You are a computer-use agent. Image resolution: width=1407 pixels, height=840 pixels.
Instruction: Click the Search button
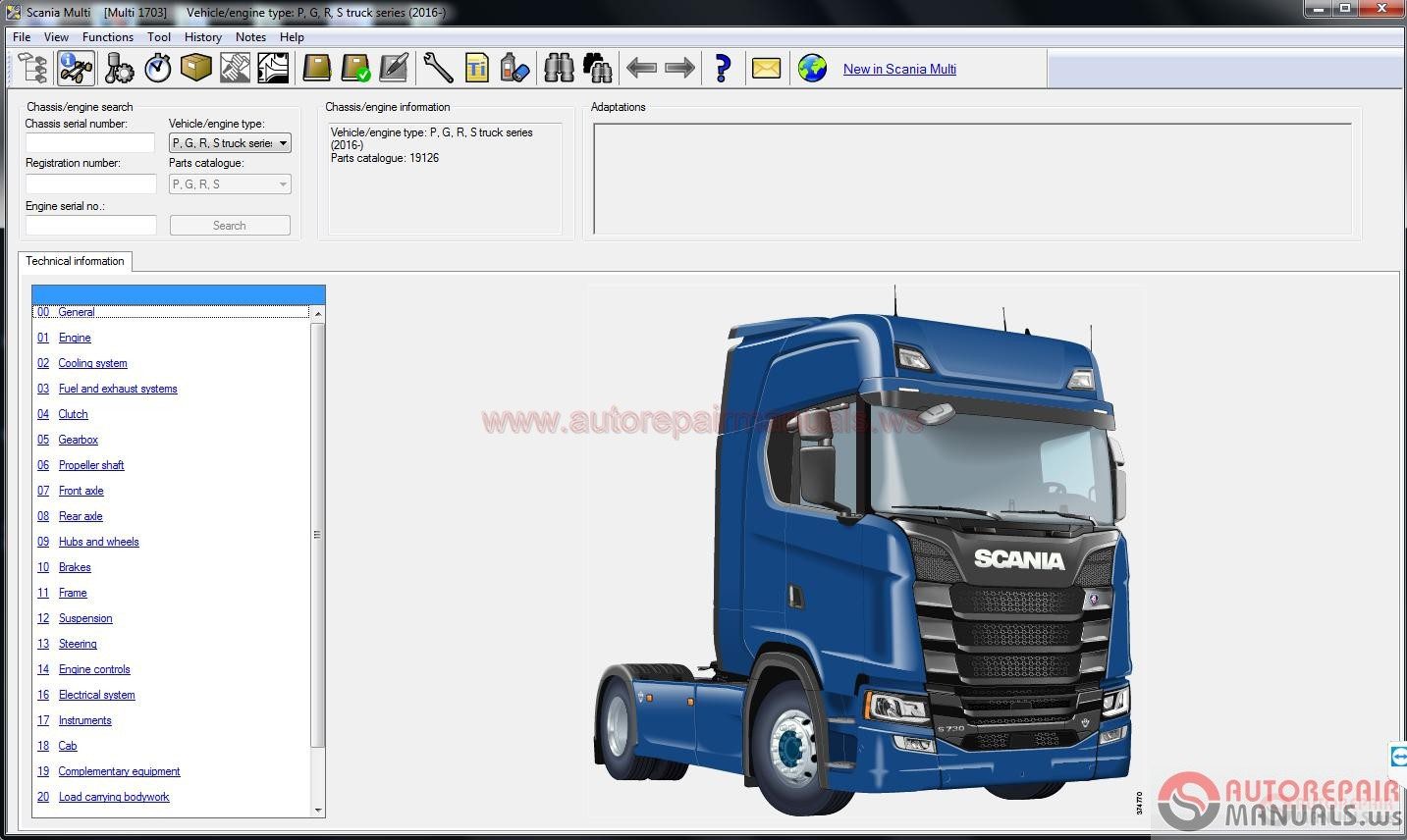[230, 226]
